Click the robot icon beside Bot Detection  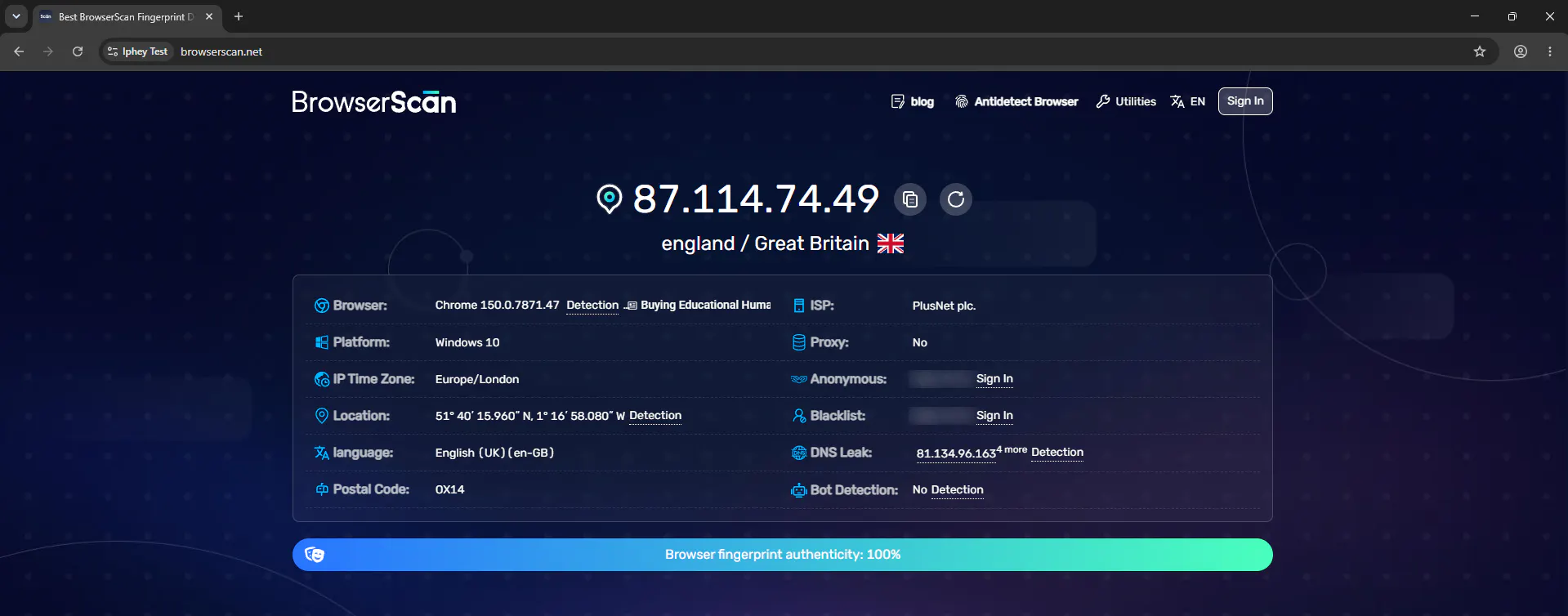click(x=799, y=490)
